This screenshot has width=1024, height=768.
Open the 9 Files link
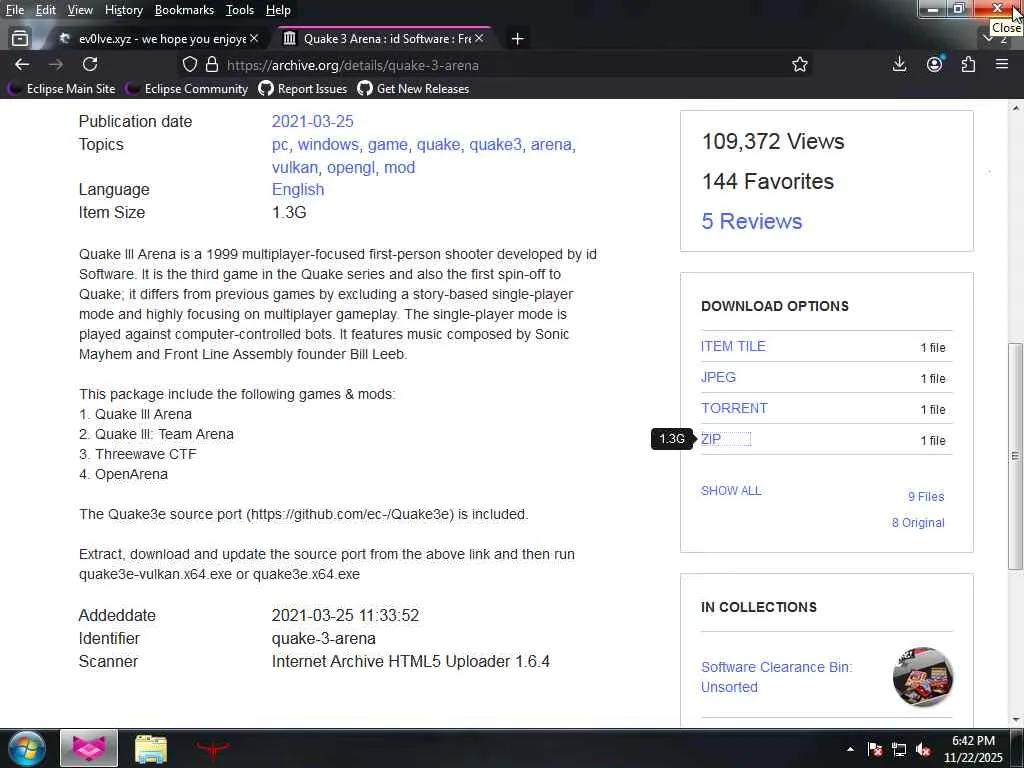click(x=926, y=496)
